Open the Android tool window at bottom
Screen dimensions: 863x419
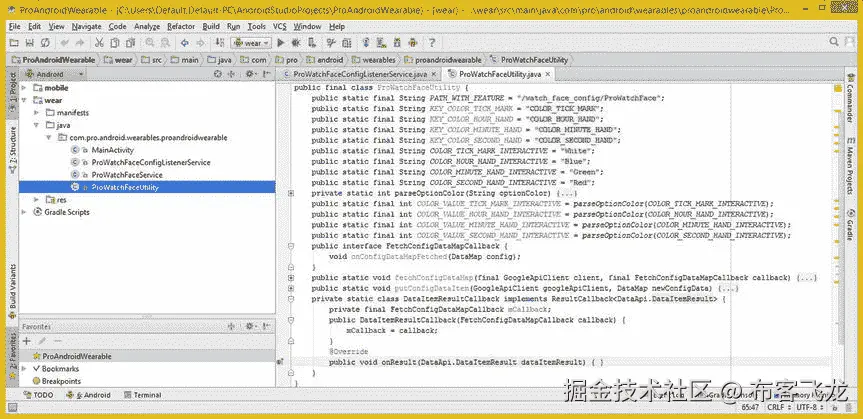pyautogui.click(x=89, y=395)
